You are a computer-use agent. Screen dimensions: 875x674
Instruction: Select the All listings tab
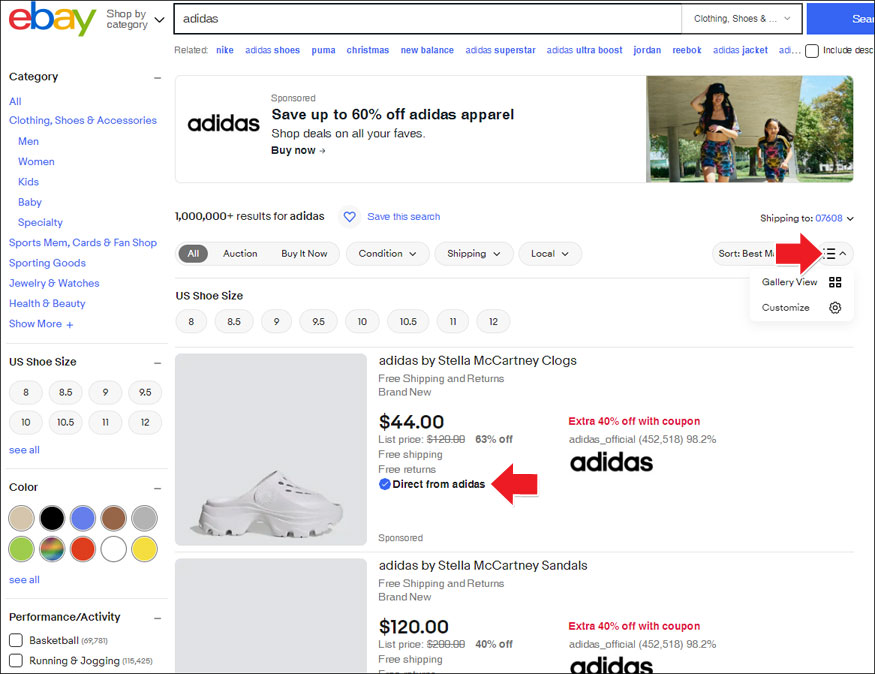pos(193,253)
